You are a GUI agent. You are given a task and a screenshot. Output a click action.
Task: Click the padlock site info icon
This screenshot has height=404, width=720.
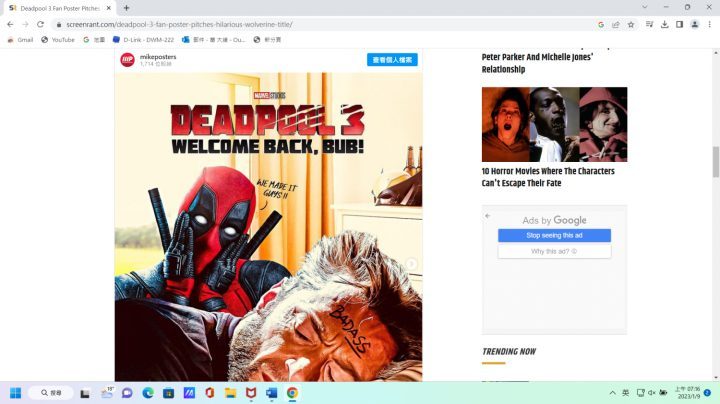58,24
